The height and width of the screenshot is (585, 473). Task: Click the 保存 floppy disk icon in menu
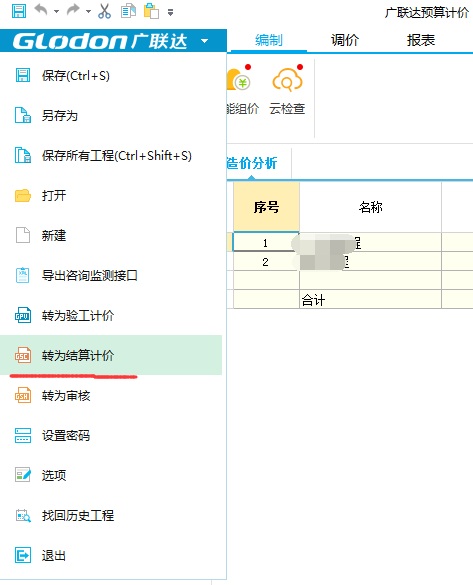[23, 75]
